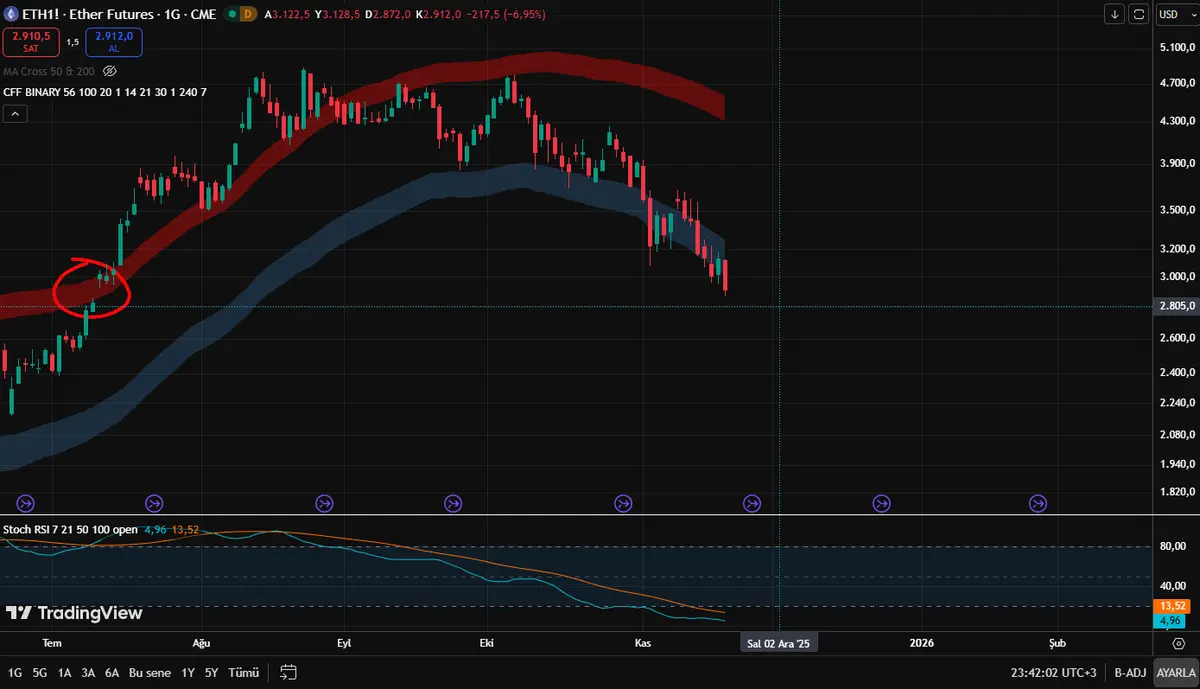This screenshot has width=1200, height=689.
Task: Select the 1A time range
Action: coord(65,672)
